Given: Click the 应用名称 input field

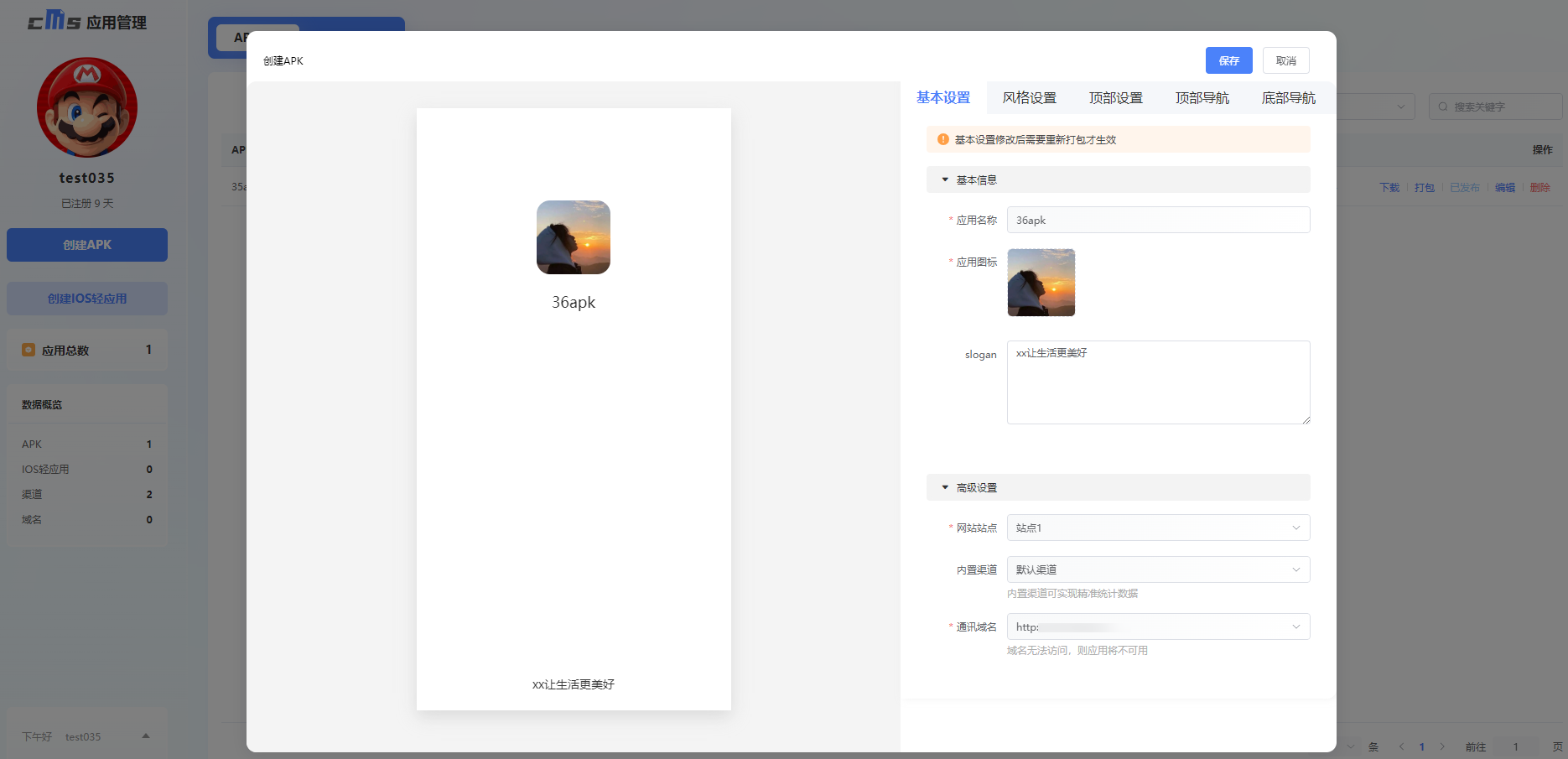Looking at the screenshot, I should tap(1158, 220).
